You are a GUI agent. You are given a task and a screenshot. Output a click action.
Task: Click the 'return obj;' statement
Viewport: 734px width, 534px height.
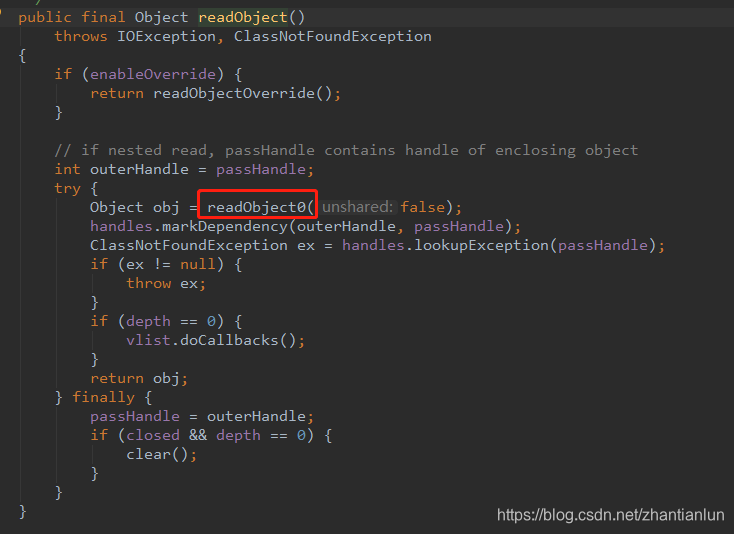point(139,378)
